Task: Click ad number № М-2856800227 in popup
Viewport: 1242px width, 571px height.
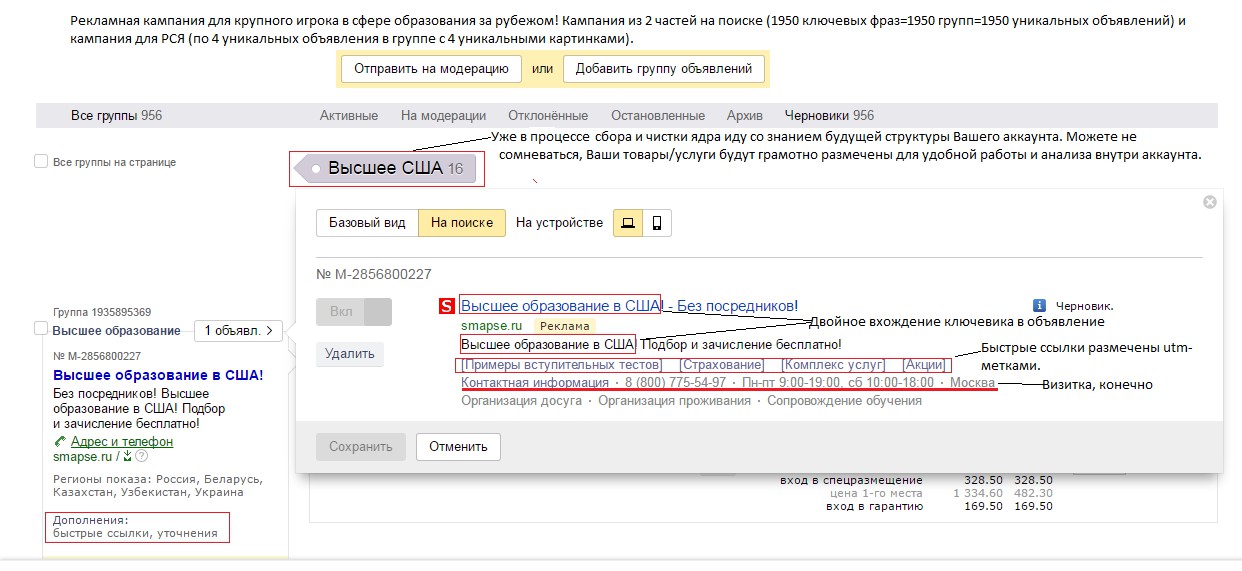Action: 373,275
